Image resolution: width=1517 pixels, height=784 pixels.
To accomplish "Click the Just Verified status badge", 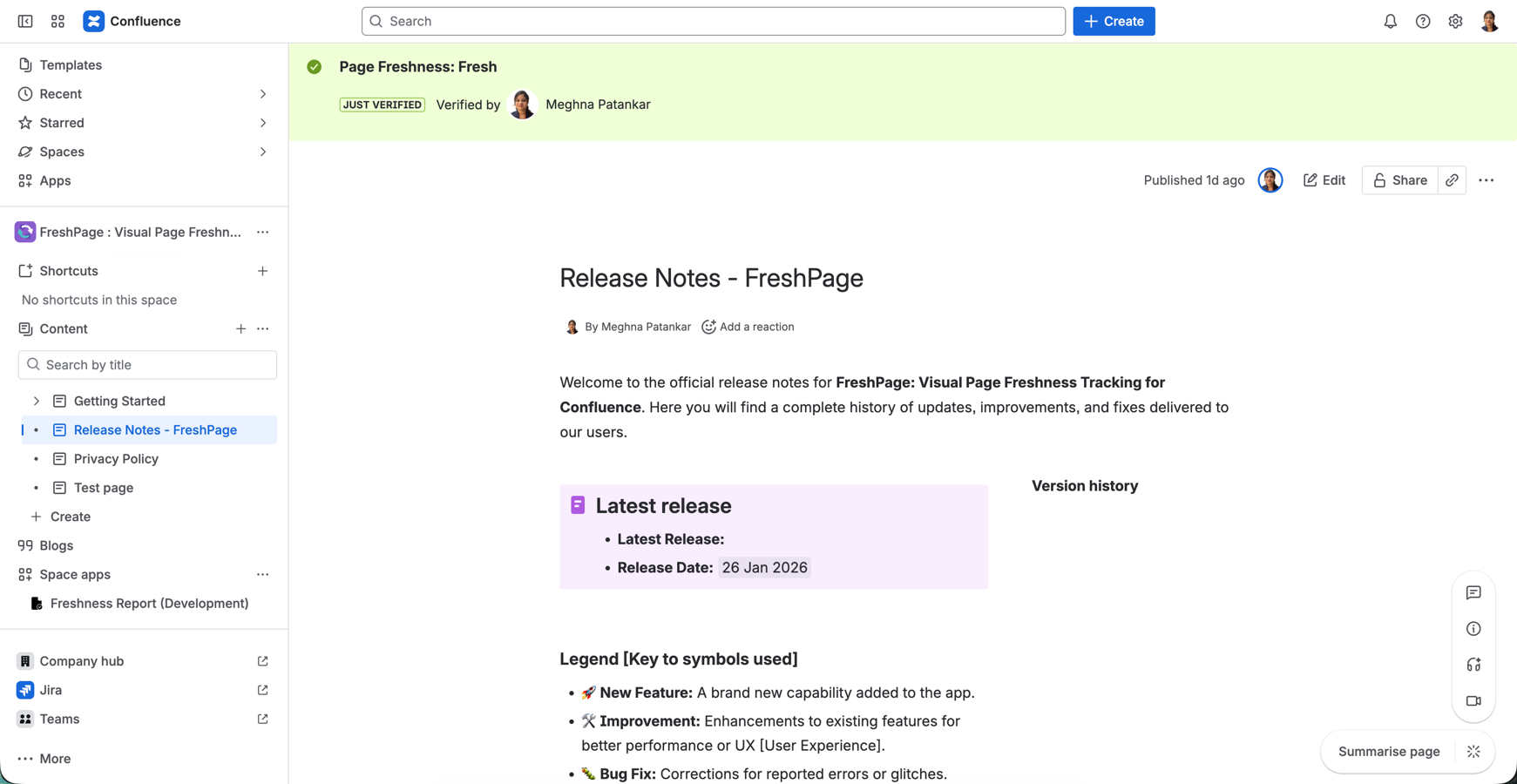I will point(382,105).
